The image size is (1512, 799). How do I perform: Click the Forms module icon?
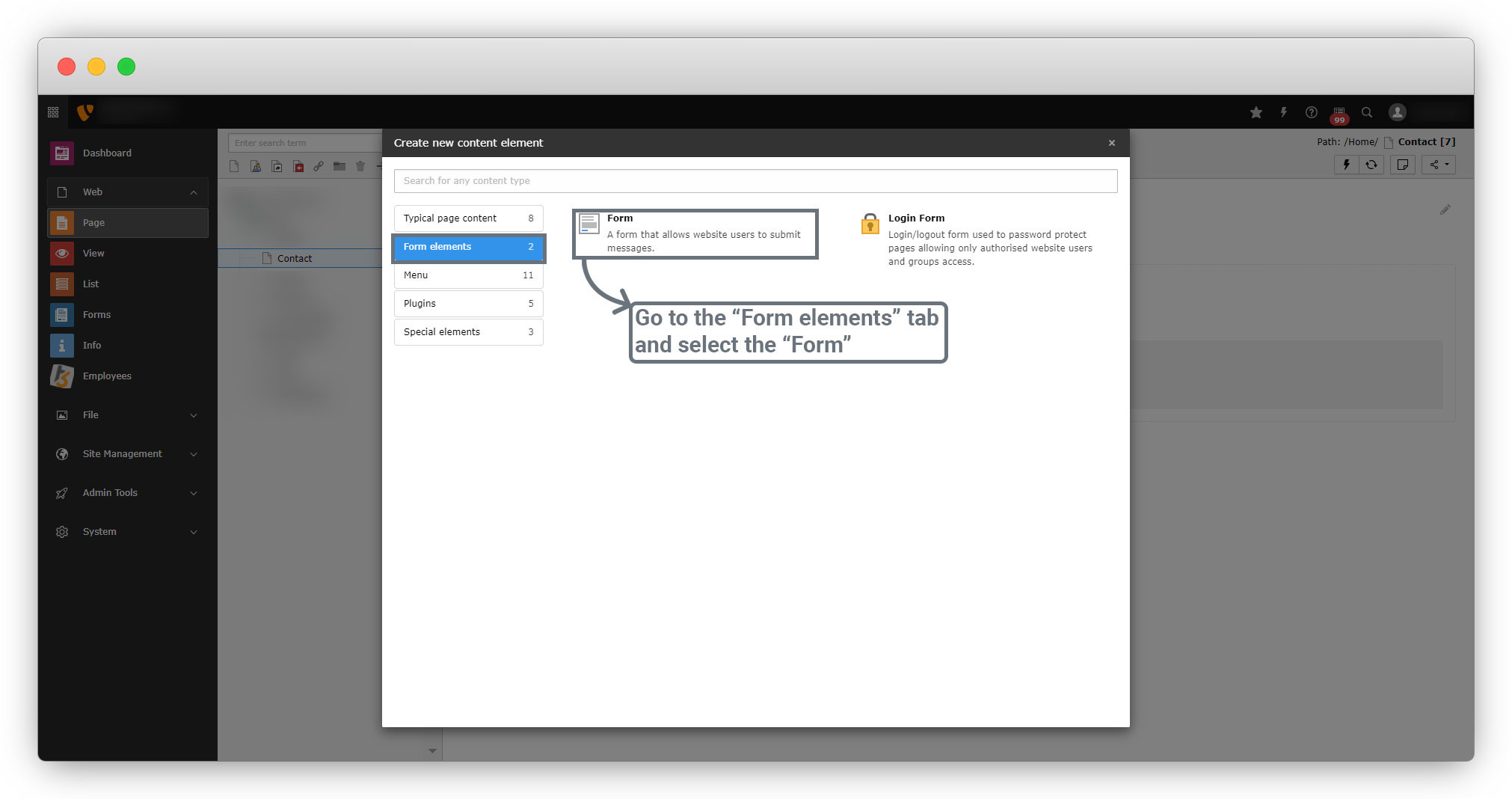pyautogui.click(x=62, y=315)
